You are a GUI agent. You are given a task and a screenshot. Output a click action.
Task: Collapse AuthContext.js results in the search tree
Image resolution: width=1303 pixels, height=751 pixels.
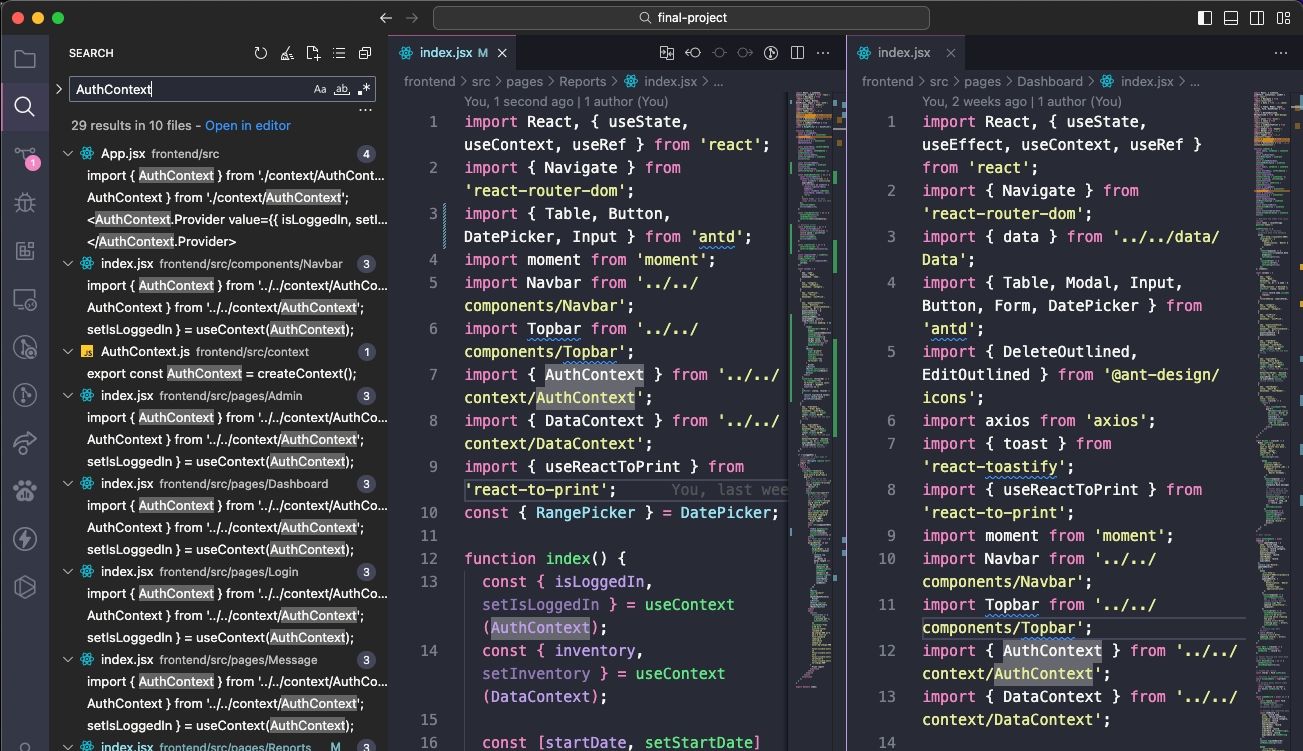point(68,351)
